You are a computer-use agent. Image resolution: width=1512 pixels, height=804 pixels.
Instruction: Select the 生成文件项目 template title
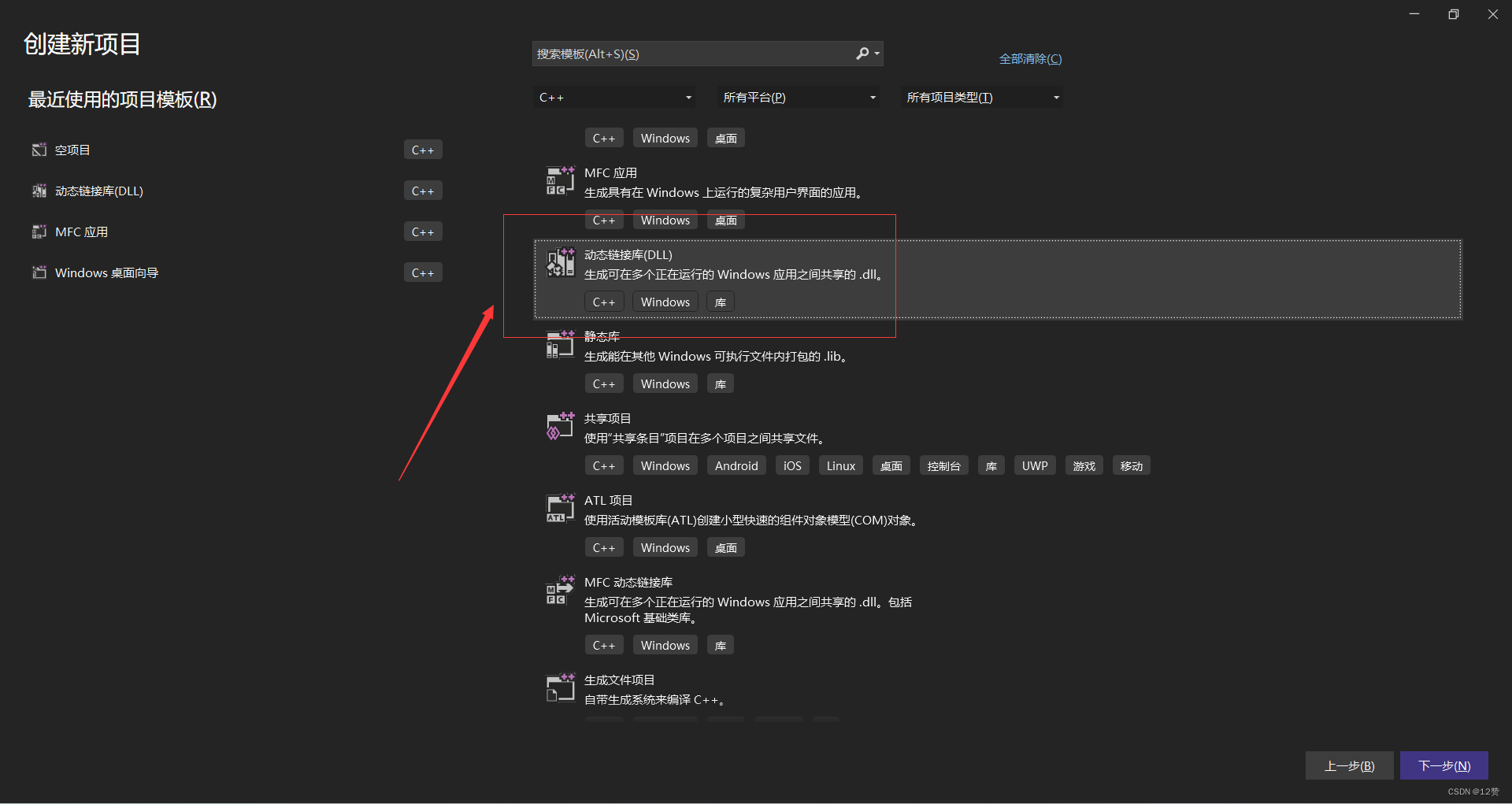619,680
